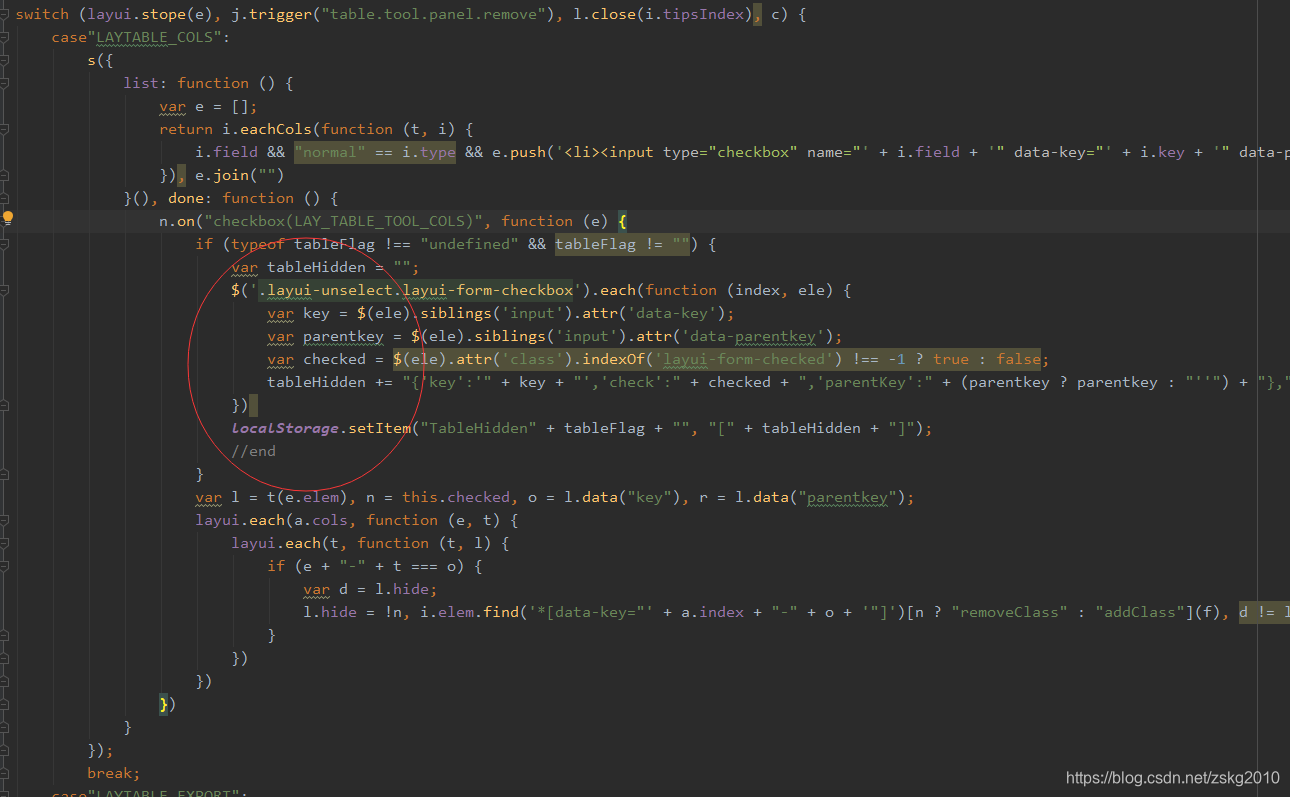Click the highlighted "normal" == i.type condition

pyautogui.click(x=375, y=152)
